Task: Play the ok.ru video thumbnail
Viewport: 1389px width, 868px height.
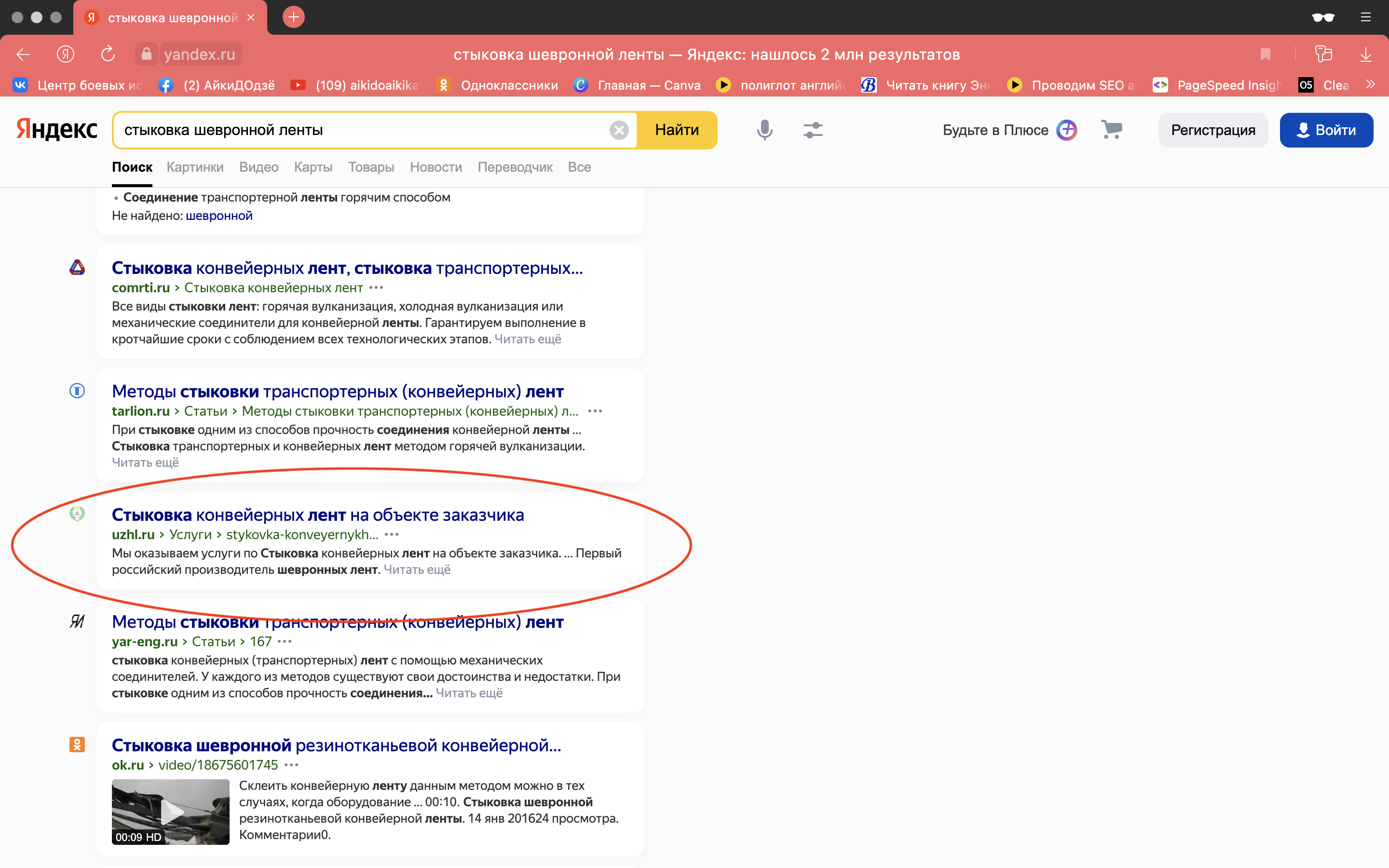Action: tap(170, 811)
